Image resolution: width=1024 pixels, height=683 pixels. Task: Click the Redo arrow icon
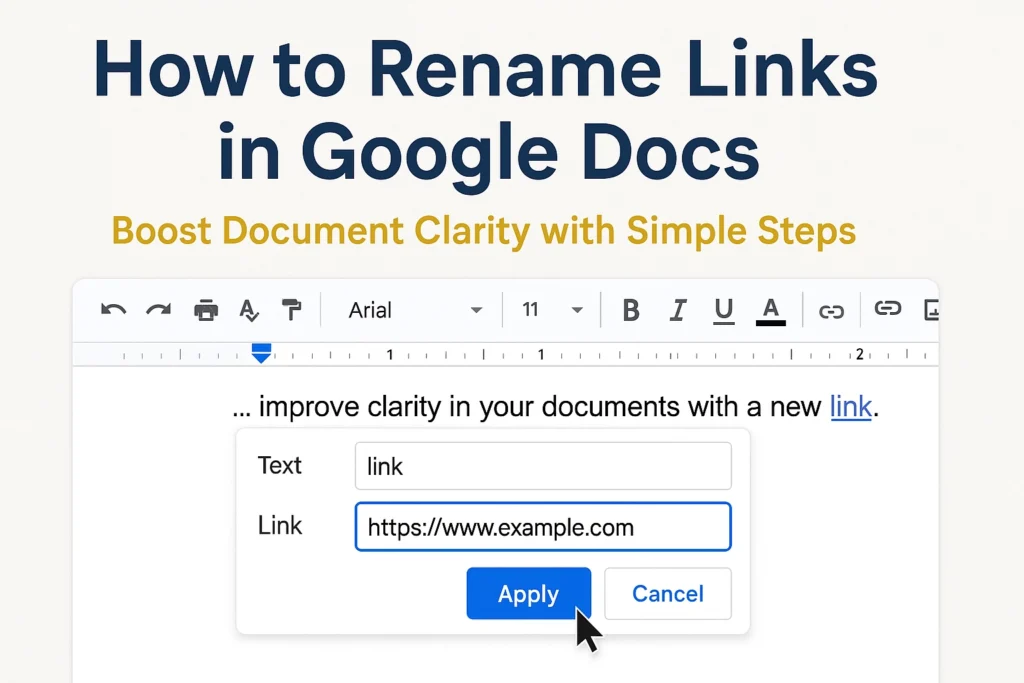tap(158, 310)
